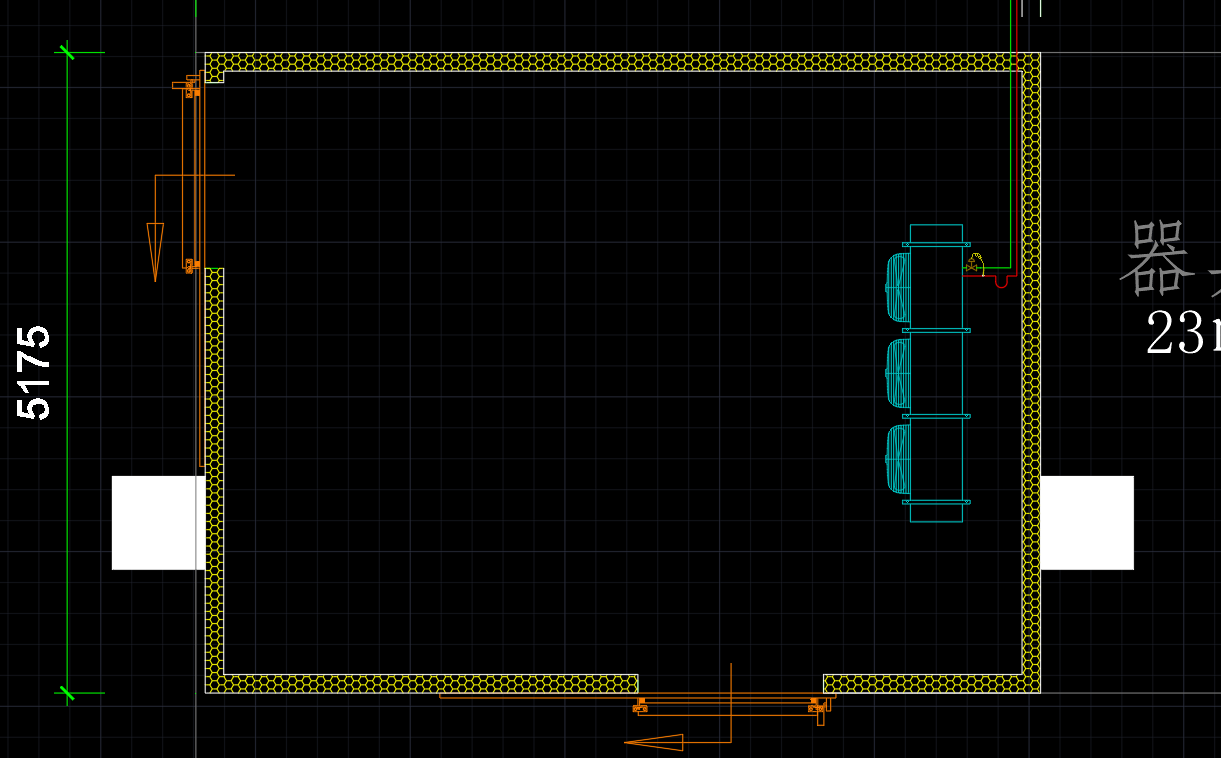The height and width of the screenshot is (758, 1221).
Task: Click the large Chinese character text at right
Action: click(x=1158, y=259)
